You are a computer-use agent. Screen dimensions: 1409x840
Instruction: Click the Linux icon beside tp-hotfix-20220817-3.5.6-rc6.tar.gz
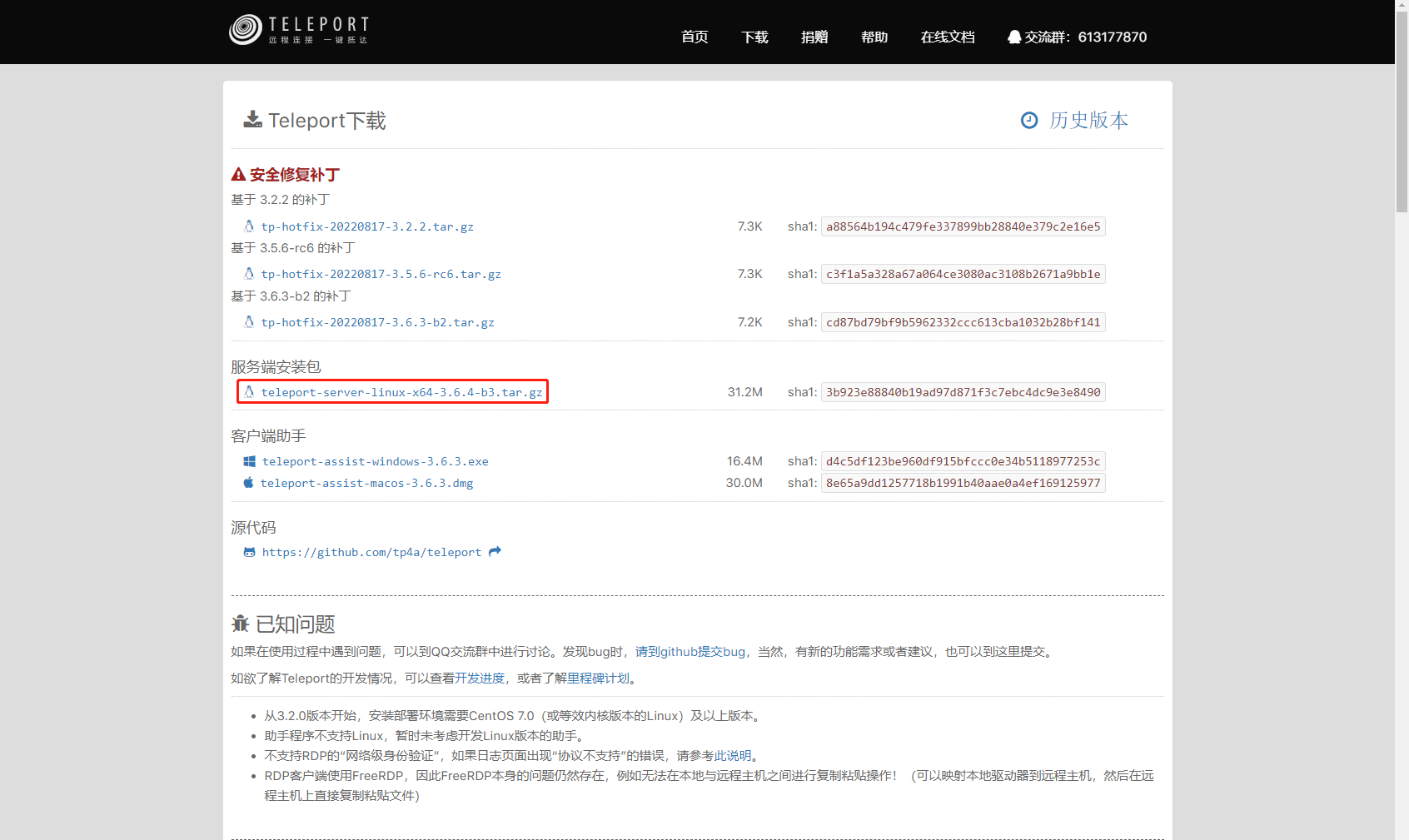pos(248,273)
